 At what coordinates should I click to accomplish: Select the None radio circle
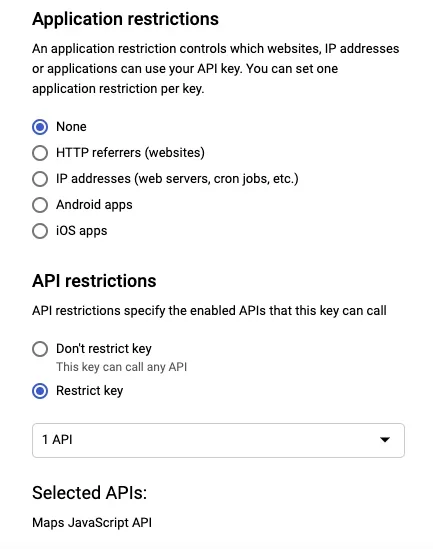[x=40, y=127]
